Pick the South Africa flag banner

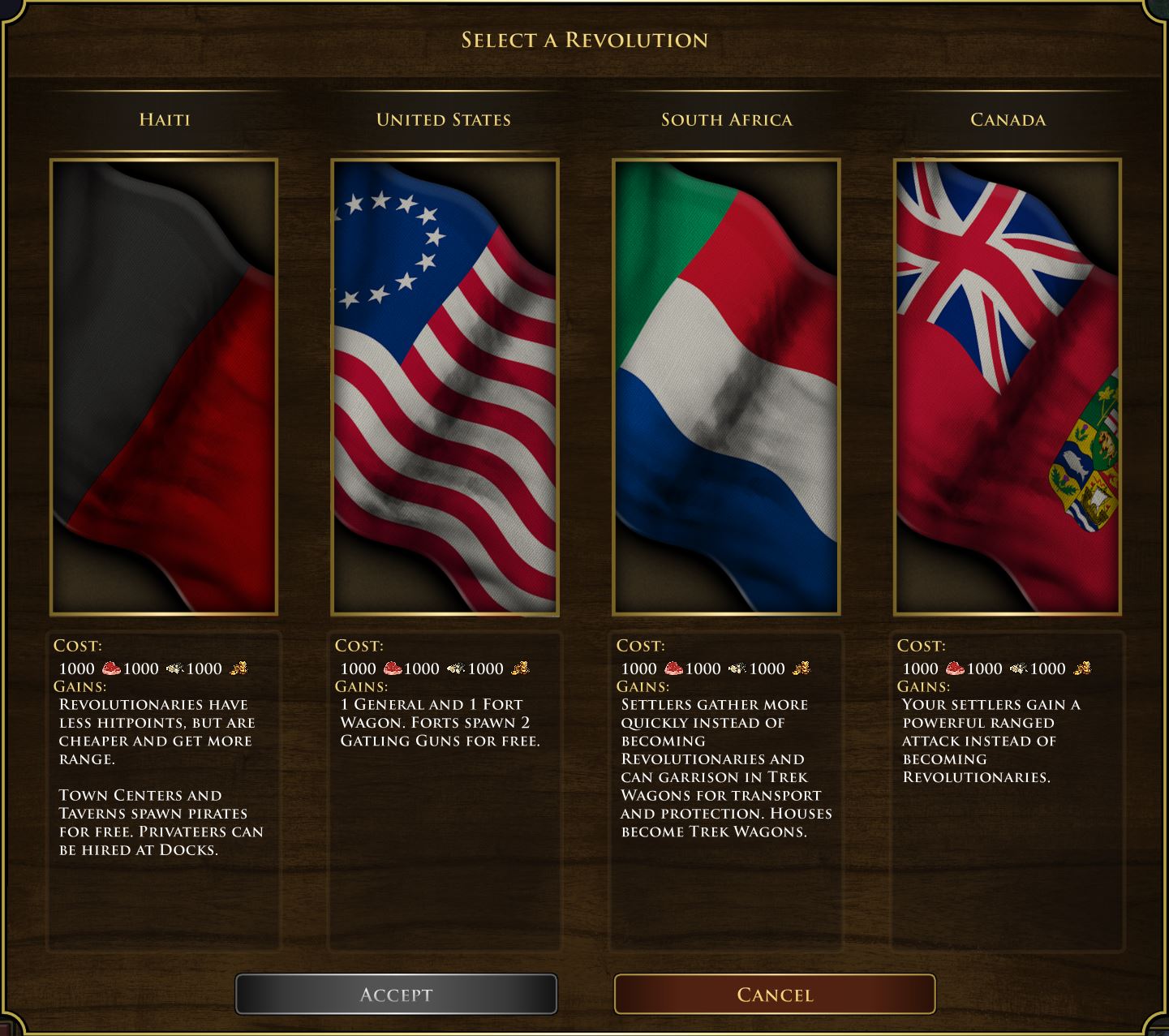(x=726, y=387)
